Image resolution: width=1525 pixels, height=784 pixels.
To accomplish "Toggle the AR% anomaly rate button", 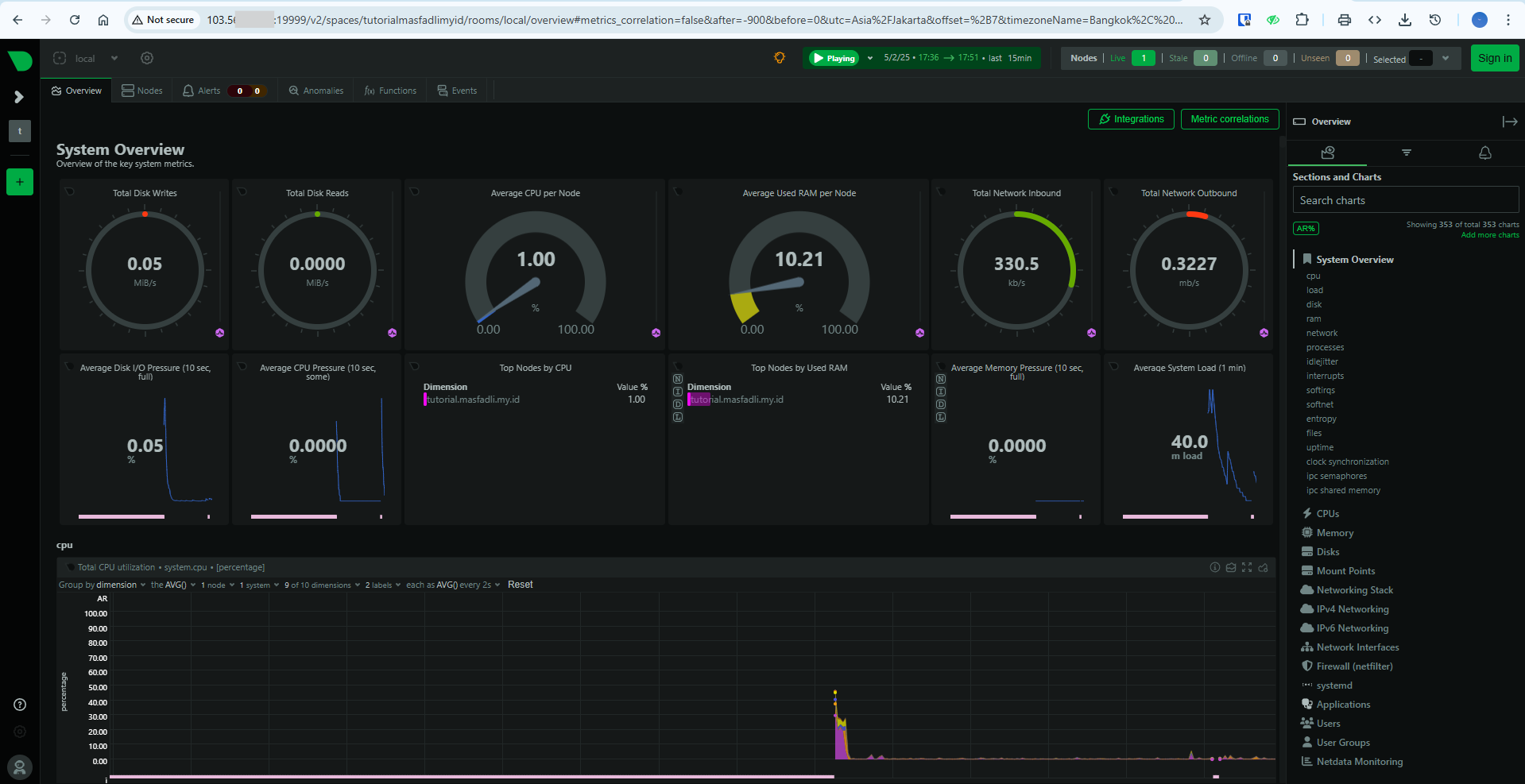I will coord(1306,229).
